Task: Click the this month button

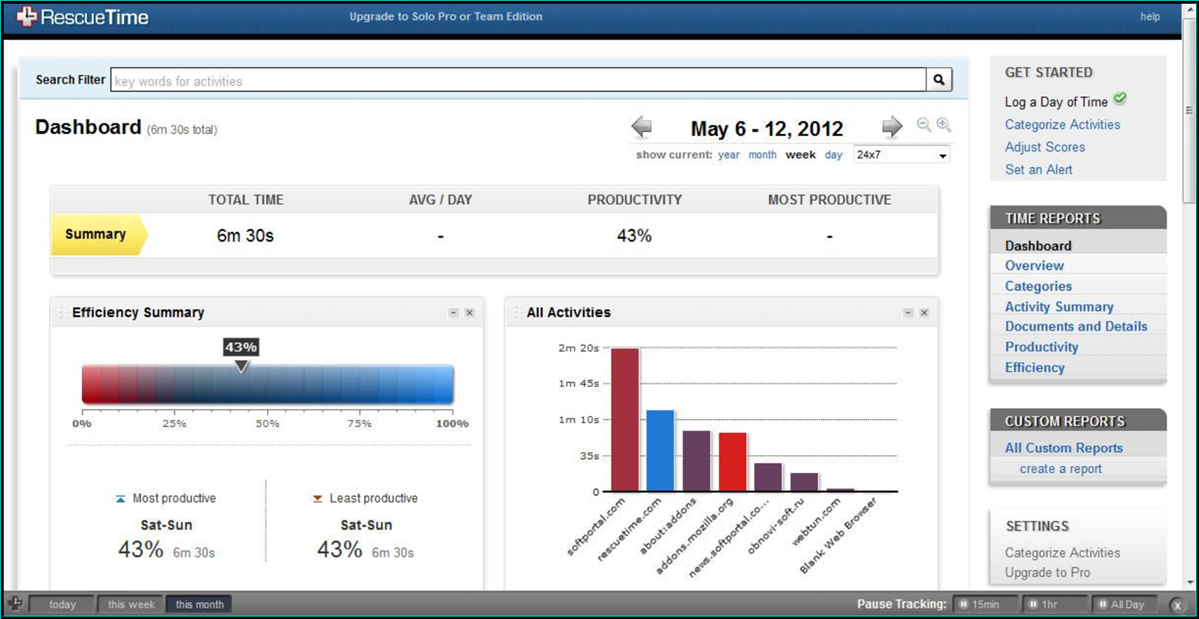Action: point(199,604)
